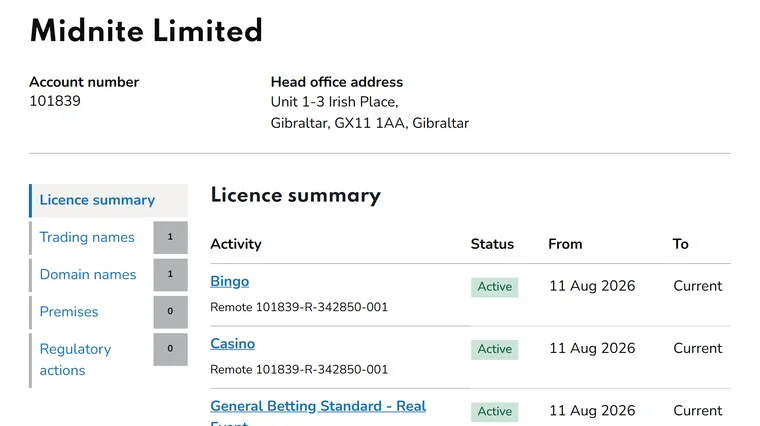Click the Account number label
The height and width of the screenshot is (426, 760).
(x=84, y=82)
